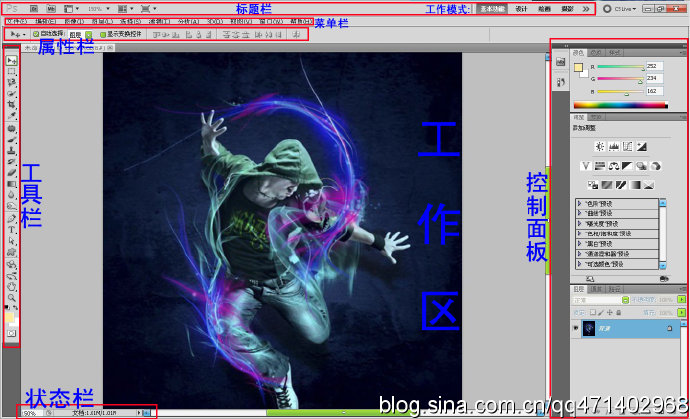Add a Brightness/Contrast adjustment
The image size is (690, 419).
click(x=599, y=147)
